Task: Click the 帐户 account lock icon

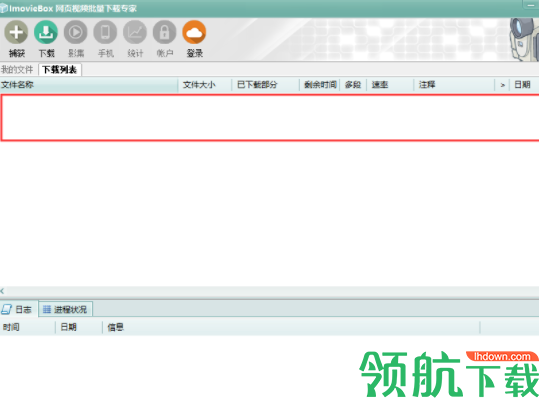Action: tap(165, 32)
